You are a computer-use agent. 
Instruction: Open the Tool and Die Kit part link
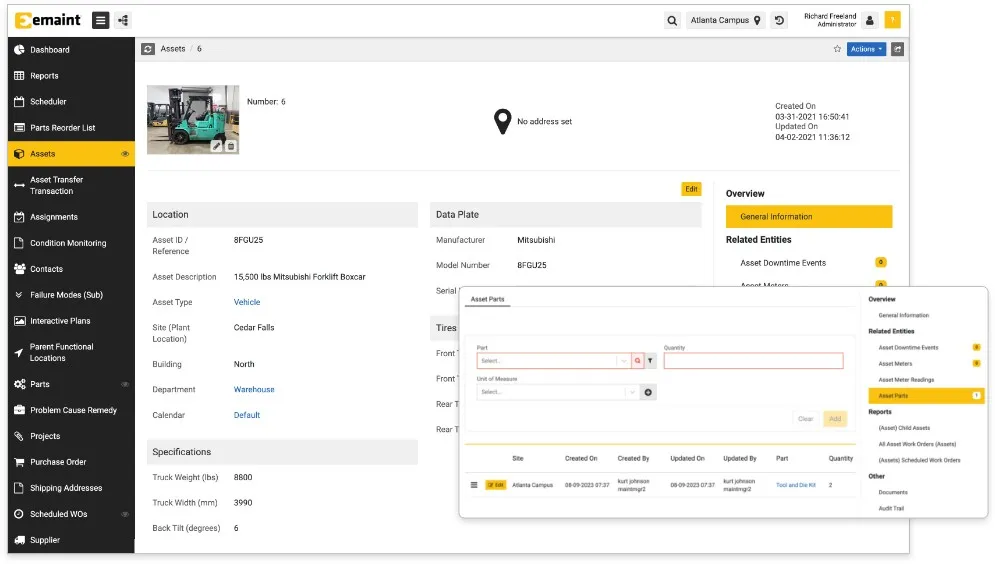point(796,485)
